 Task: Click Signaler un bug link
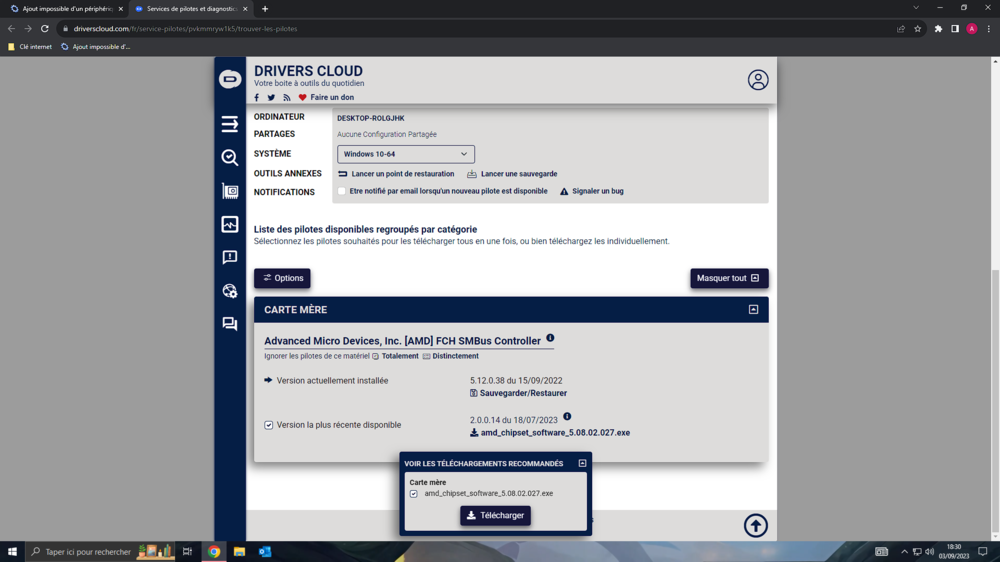click(592, 191)
